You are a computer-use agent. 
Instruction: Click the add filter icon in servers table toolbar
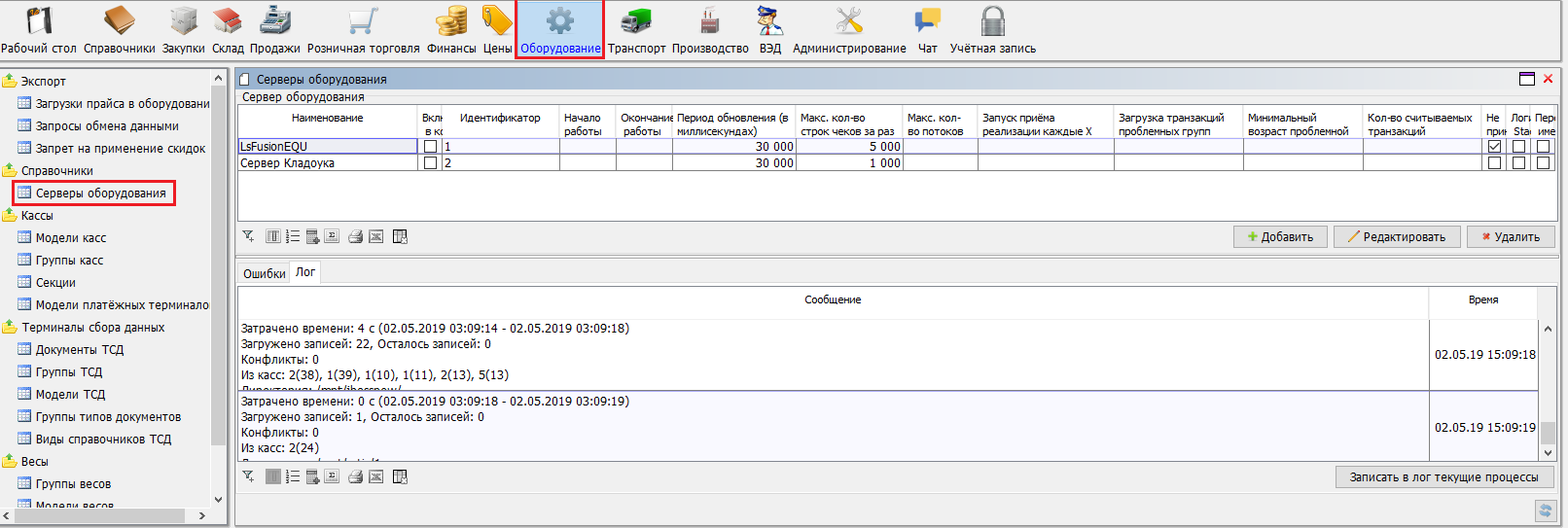[x=249, y=236]
